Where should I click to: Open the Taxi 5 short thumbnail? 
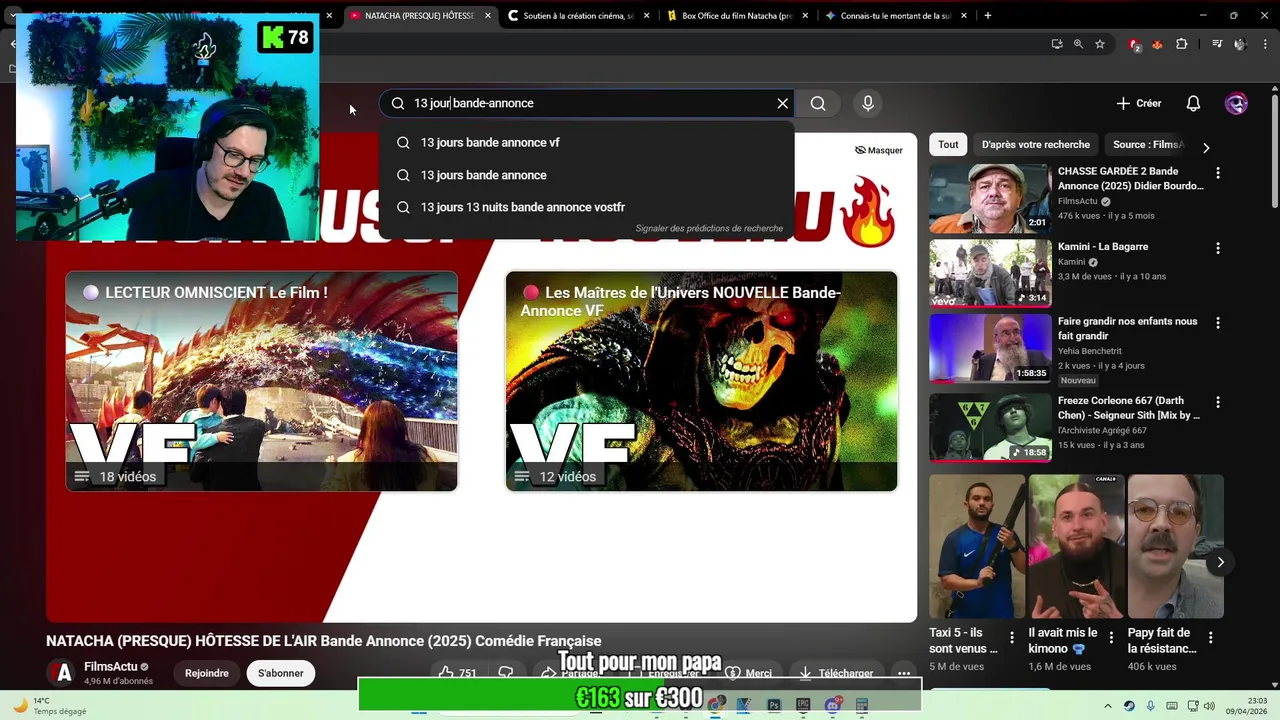pyautogui.click(x=977, y=546)
